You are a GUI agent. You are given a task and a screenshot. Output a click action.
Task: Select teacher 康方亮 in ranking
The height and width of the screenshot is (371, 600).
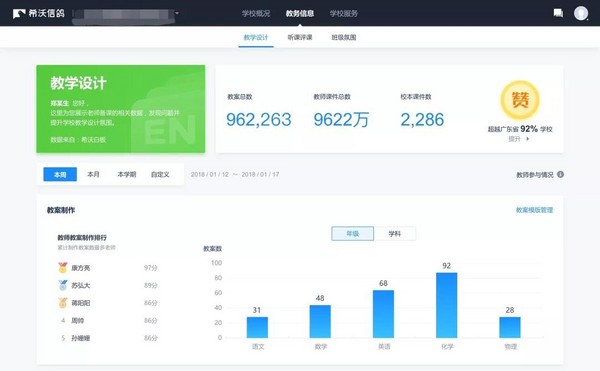[81, 268]
